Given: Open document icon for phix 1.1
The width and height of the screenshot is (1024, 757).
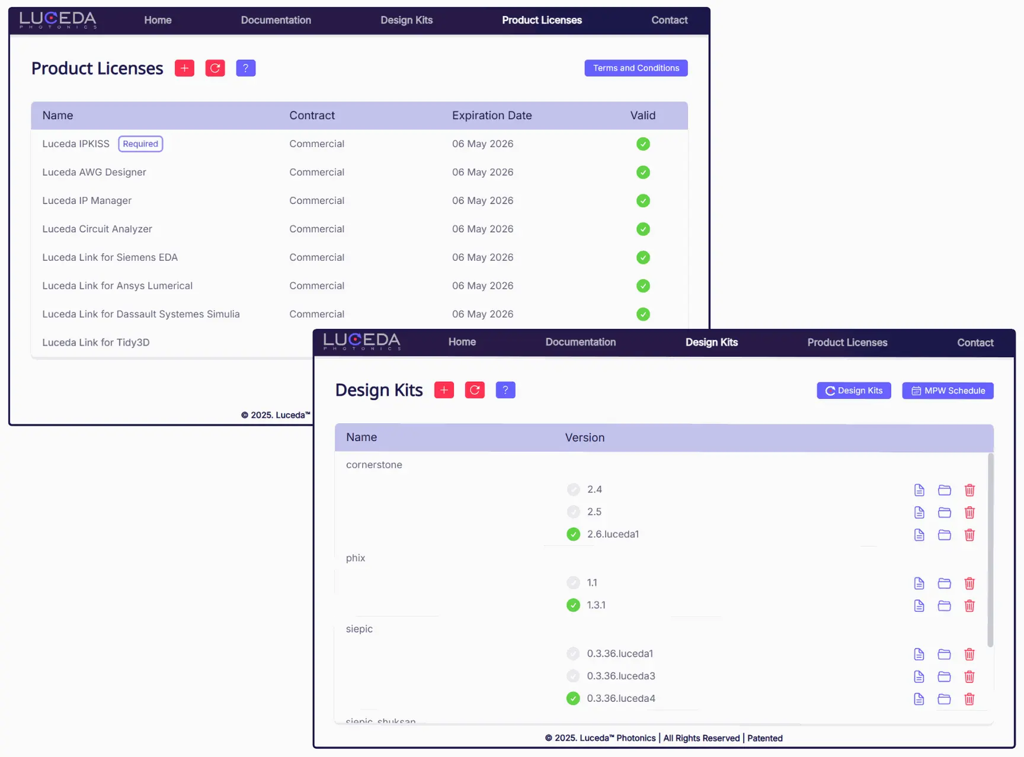Looking at the screenshot, I should [x=919, y=583].
